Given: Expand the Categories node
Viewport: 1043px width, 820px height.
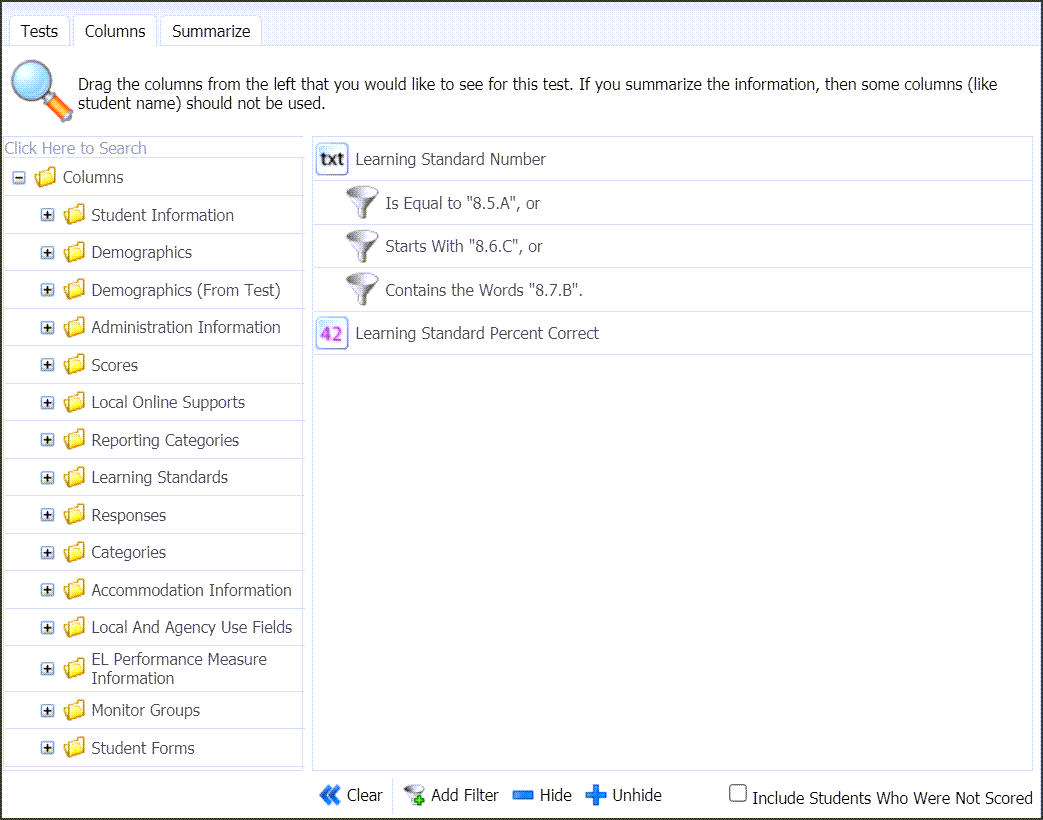Looking at the screenshot, I should [47, 553].
